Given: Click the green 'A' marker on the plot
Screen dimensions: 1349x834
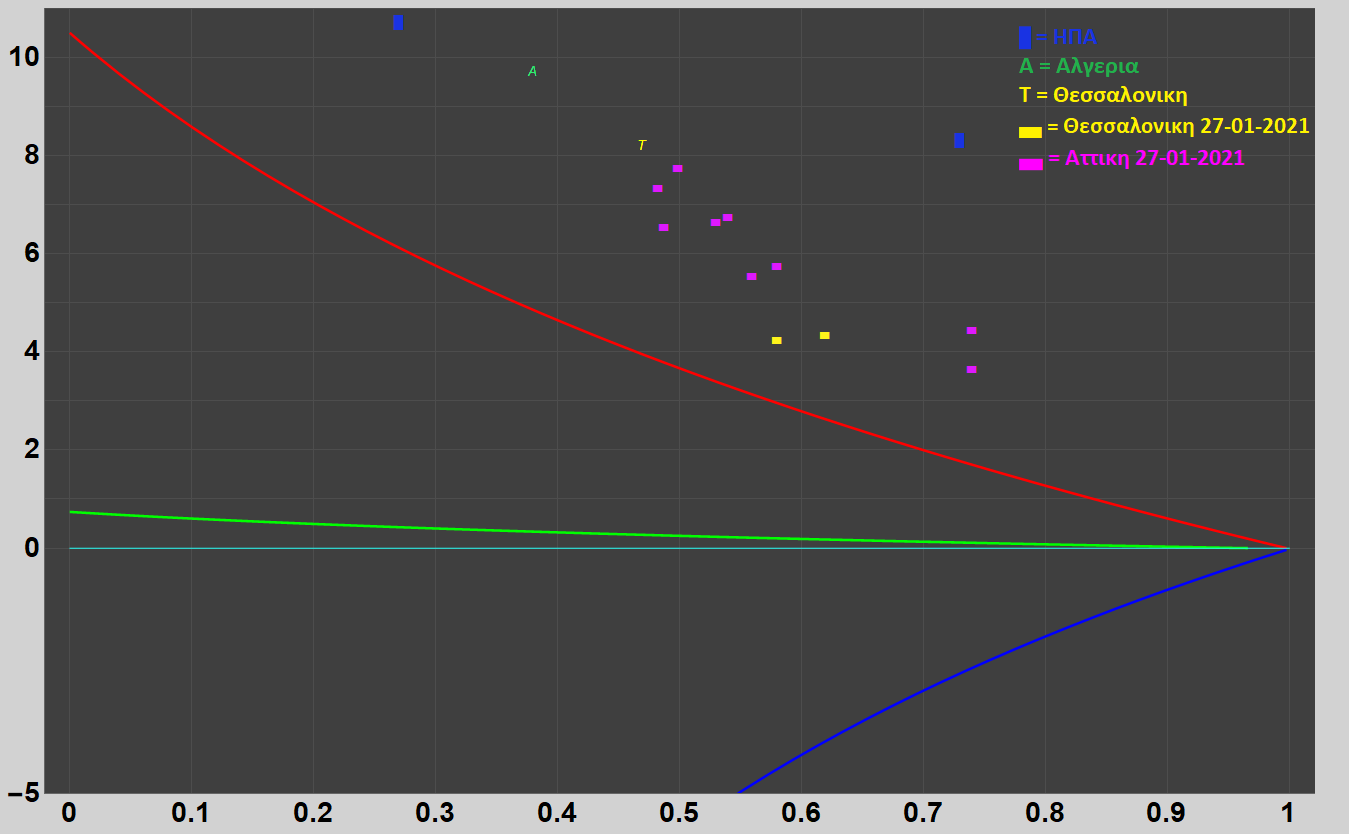Looking at the screenshot, I should coord(532,71).
